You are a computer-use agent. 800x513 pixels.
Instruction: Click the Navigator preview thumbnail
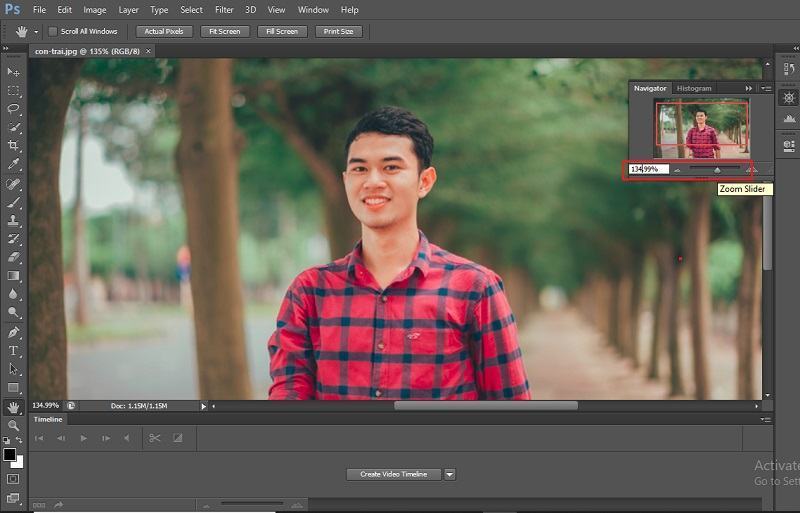pos(702,128)
